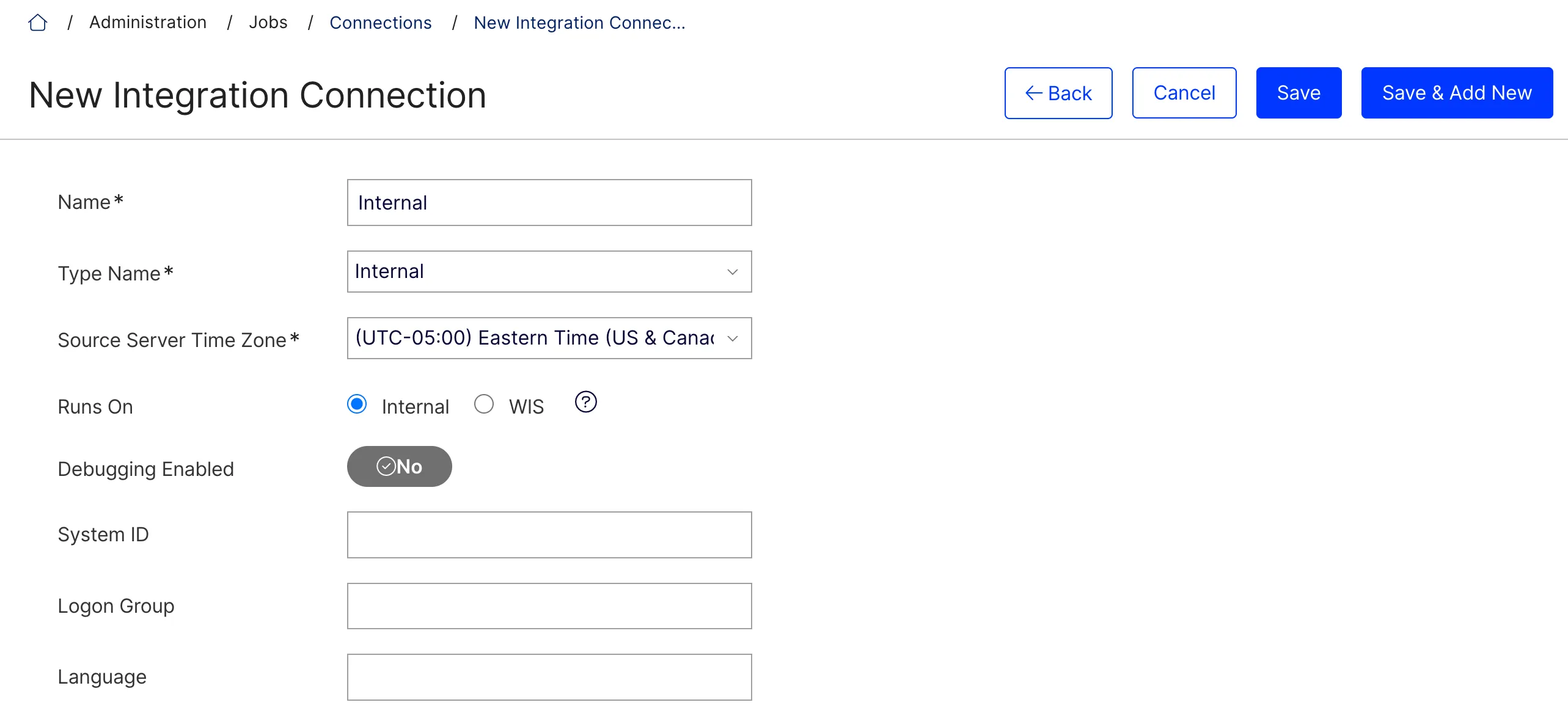Focus the Logon Group field
Image resolution: width=1568 pixels, height=716 pixels.
tap(549, 606)
